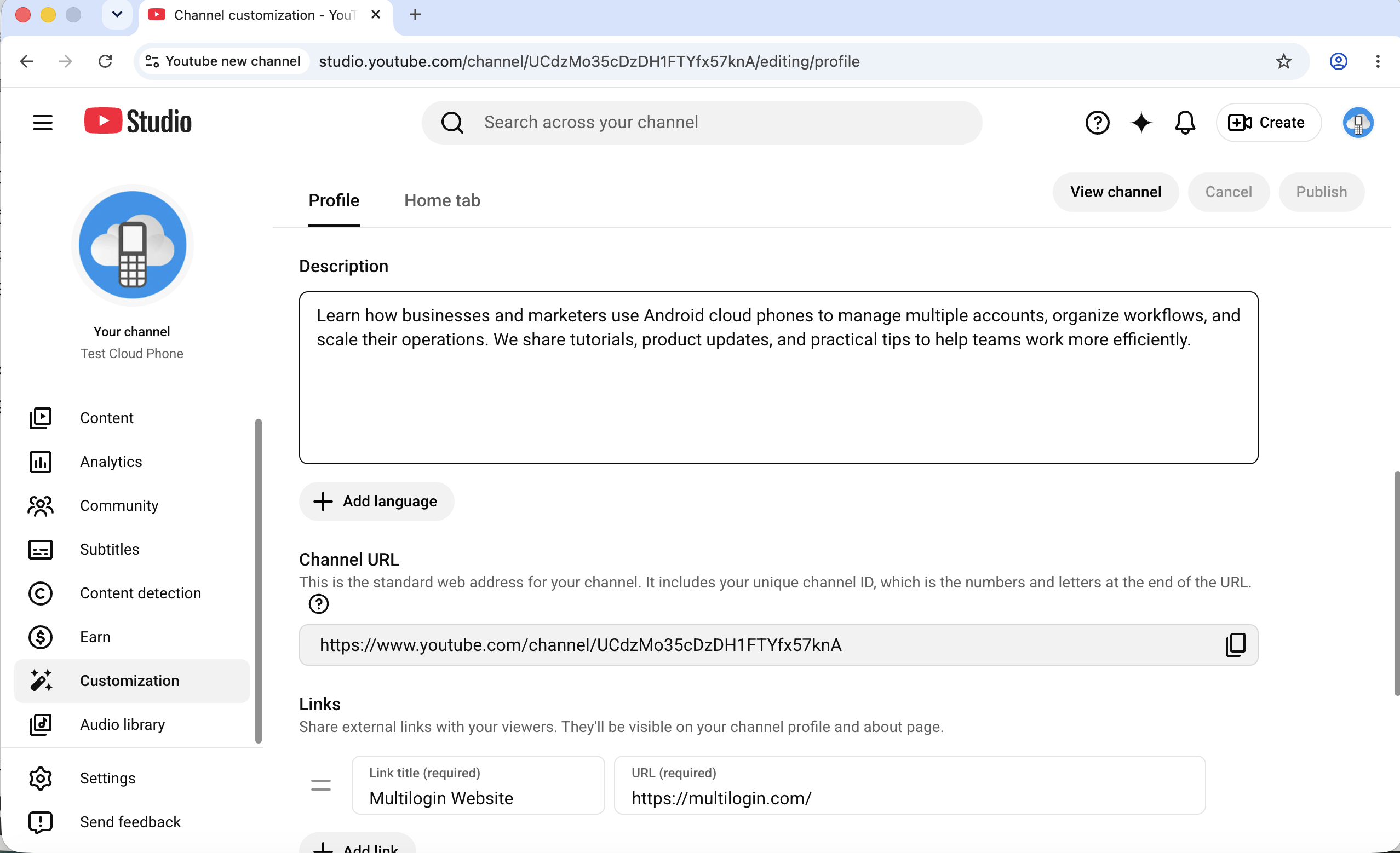Open the Chrome three-dot menu
The image size is (1400, 853).
(x=1378, y=61)
